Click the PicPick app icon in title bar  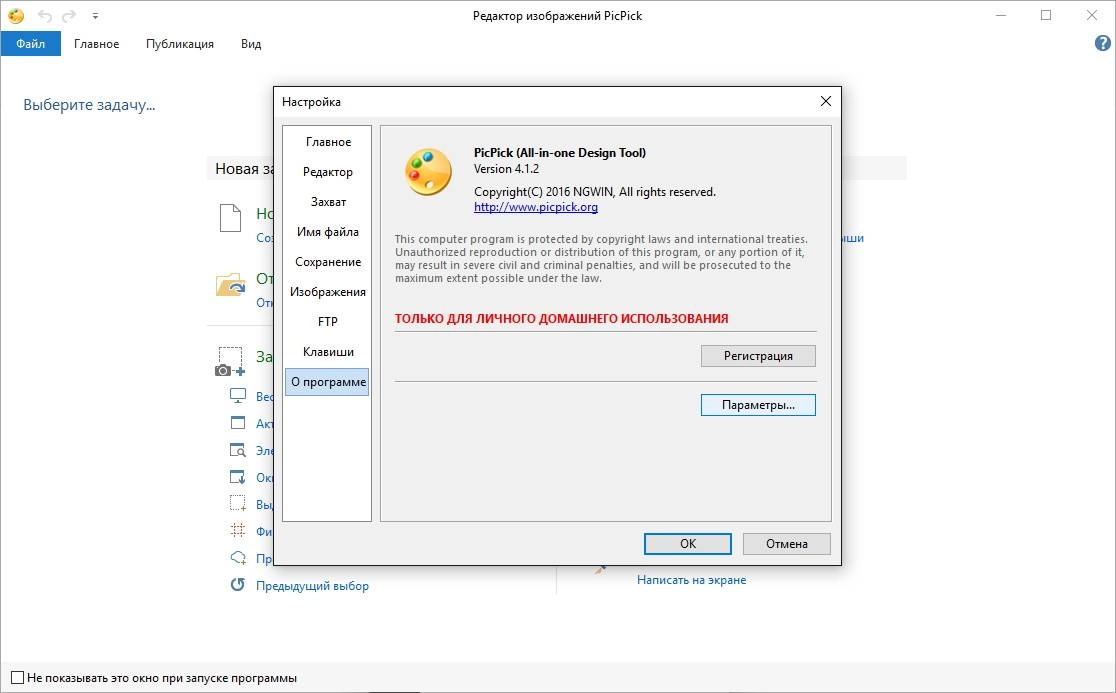pos(16,15)
